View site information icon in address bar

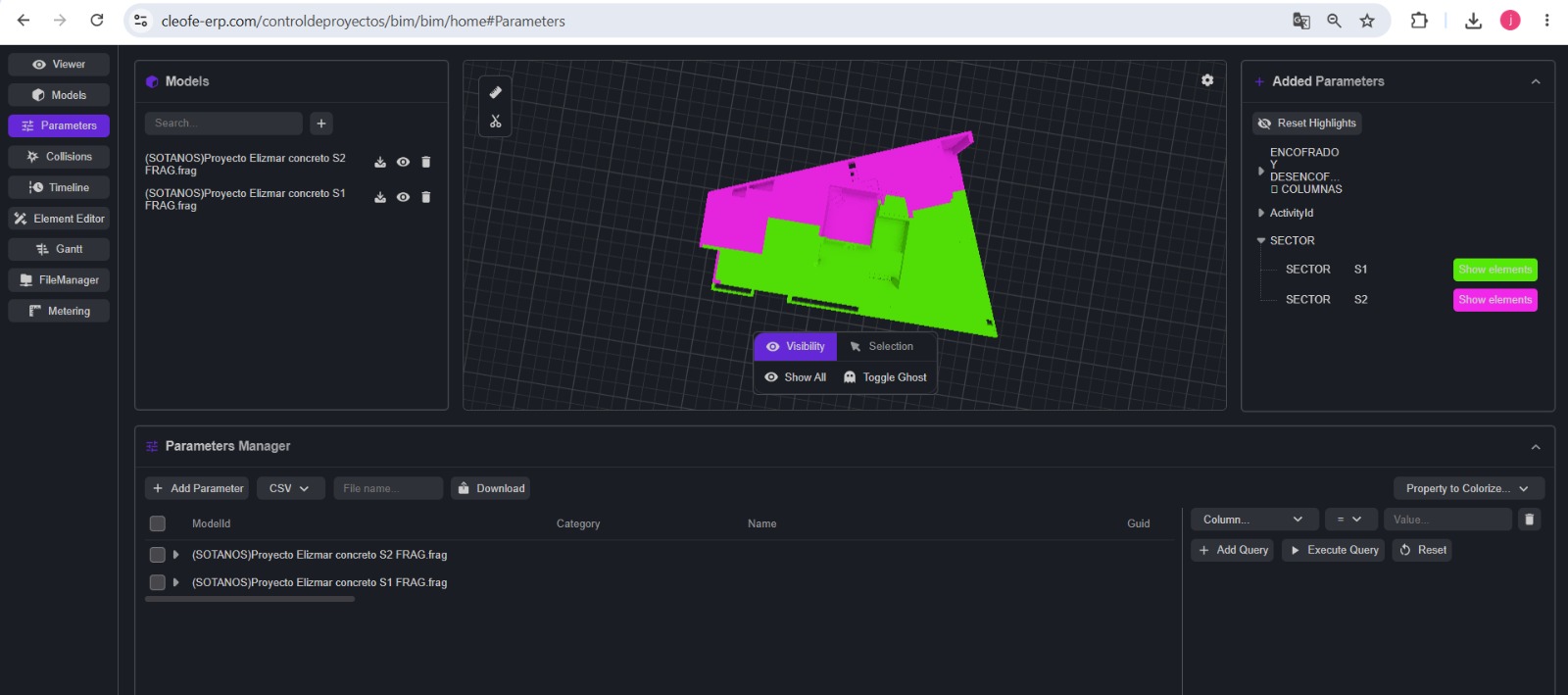click(x=141, y=21)
